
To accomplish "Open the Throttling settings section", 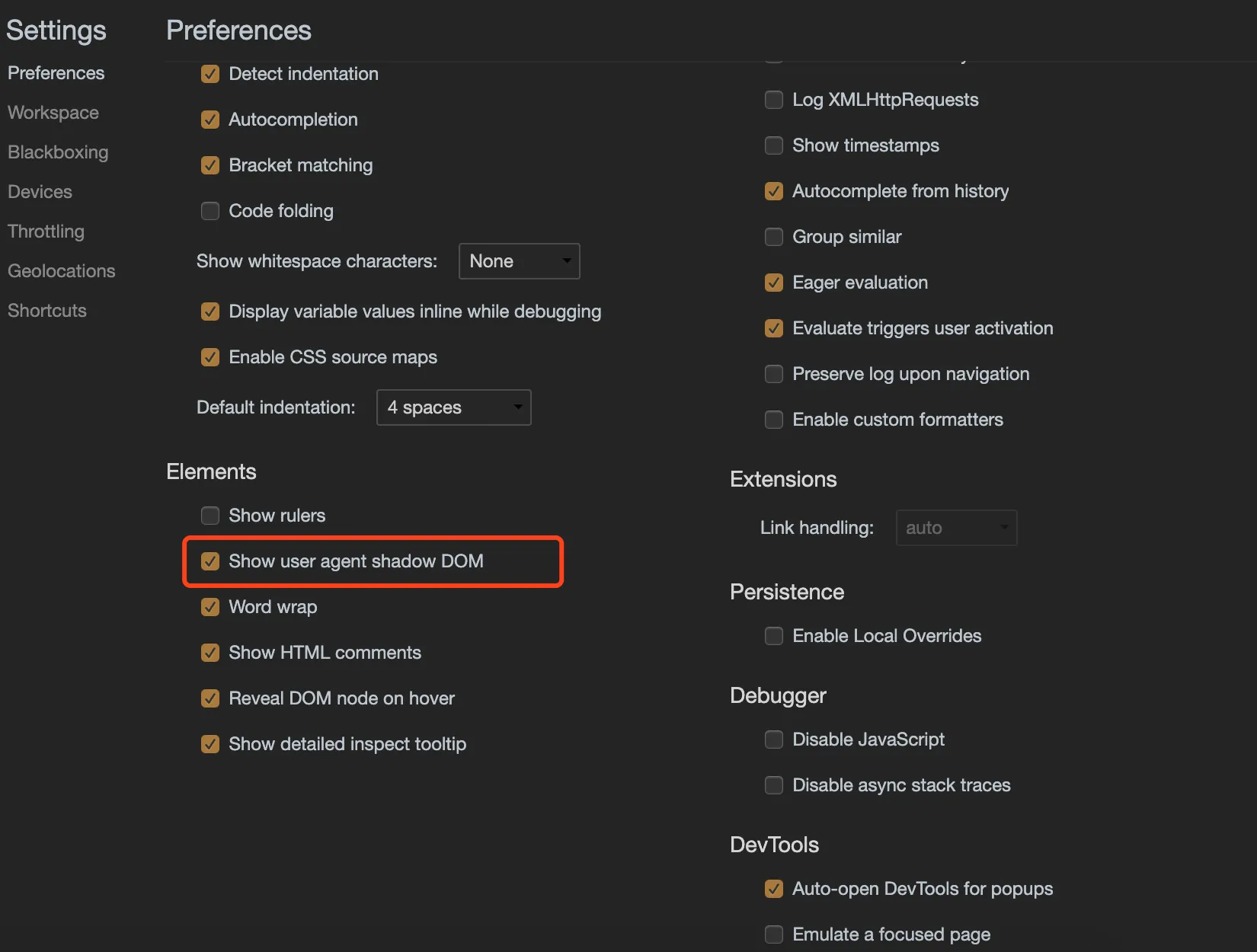I will click(46, 231).
